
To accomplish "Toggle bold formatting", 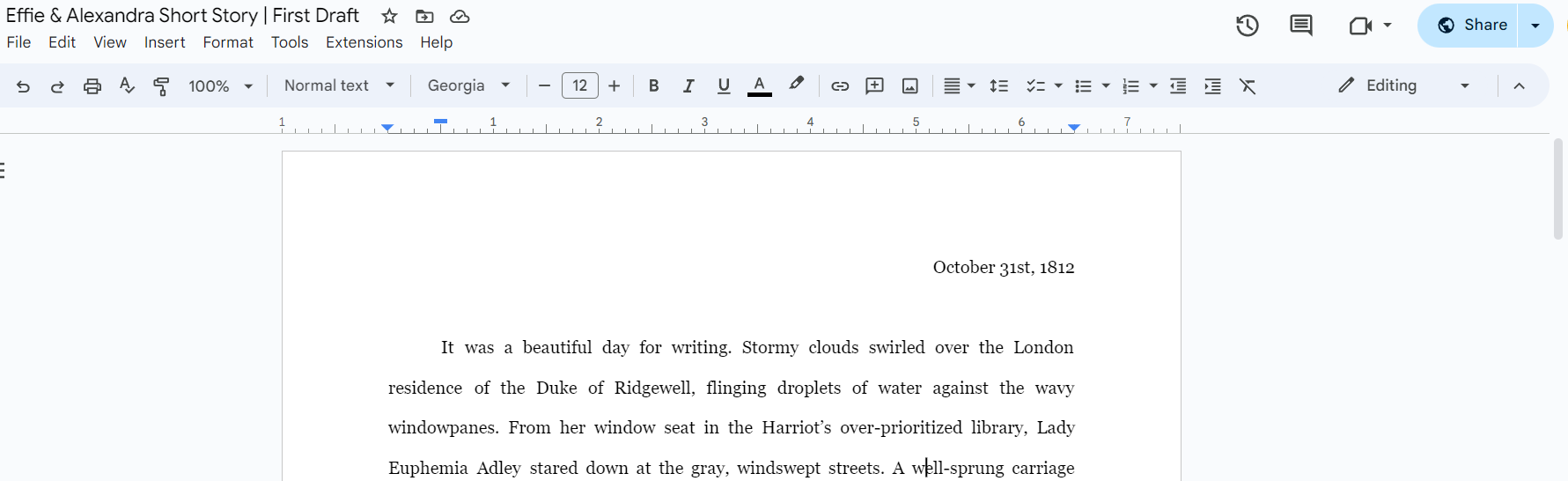I will [x=653, y=85].
